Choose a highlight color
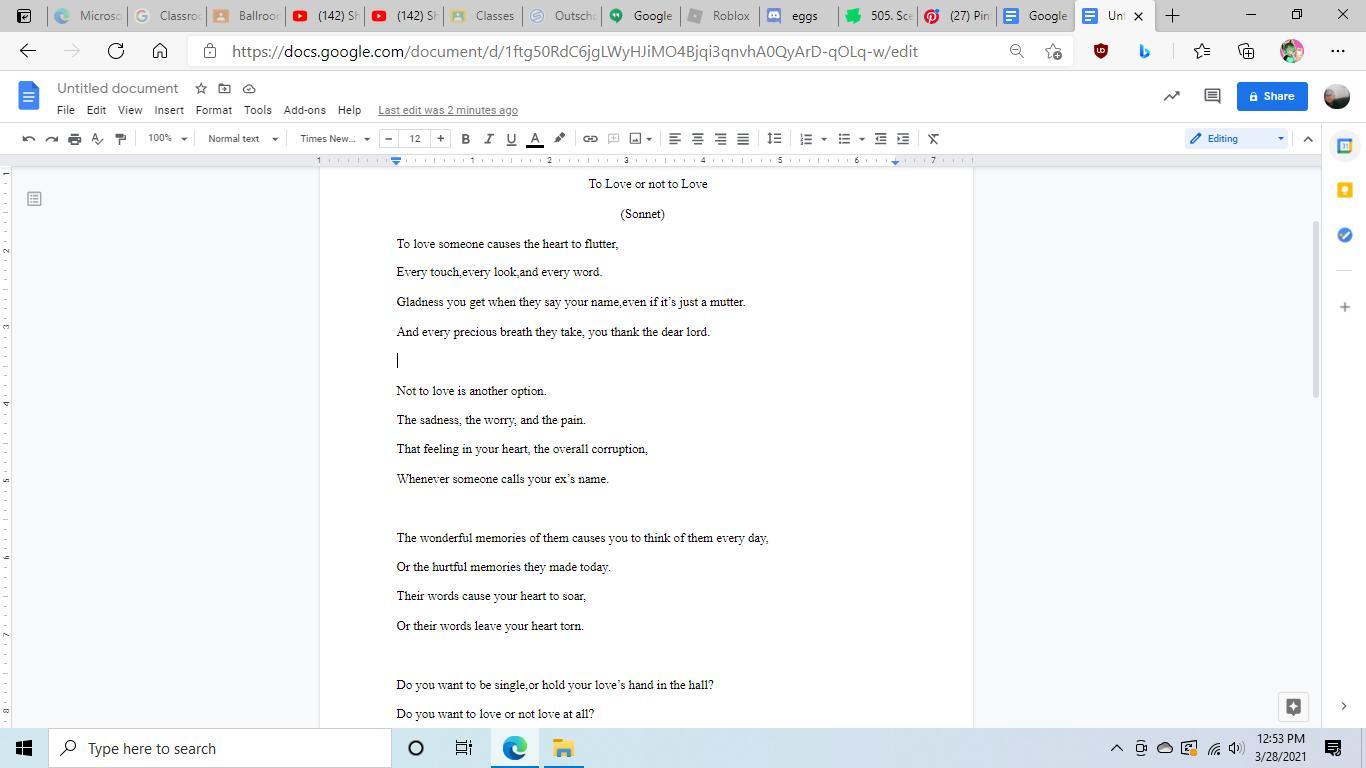 pyautogui.click(x=560, y=139)
